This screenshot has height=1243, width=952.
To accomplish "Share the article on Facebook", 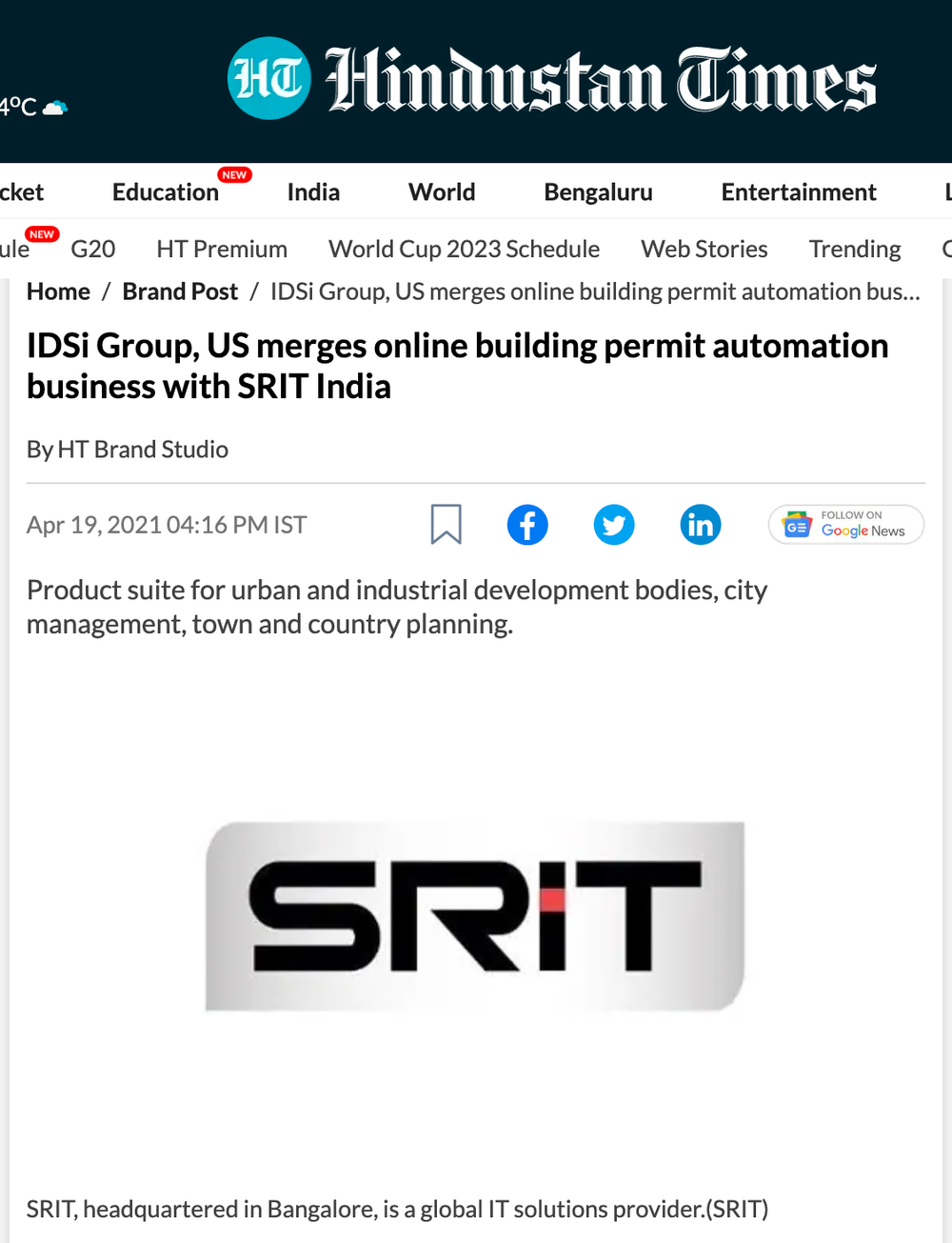I will click(527, 525).
